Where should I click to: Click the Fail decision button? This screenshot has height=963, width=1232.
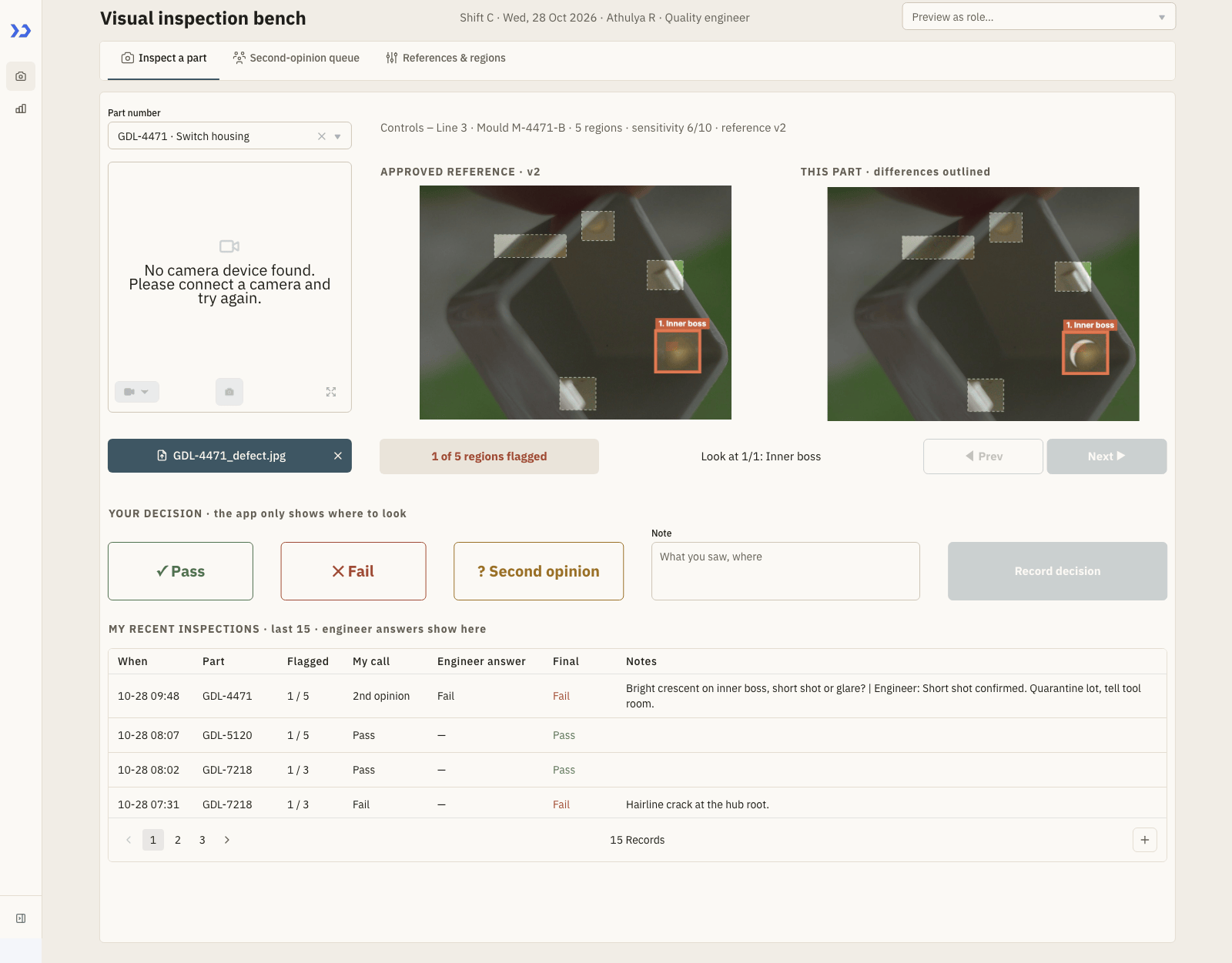click(x=353, y=571)
